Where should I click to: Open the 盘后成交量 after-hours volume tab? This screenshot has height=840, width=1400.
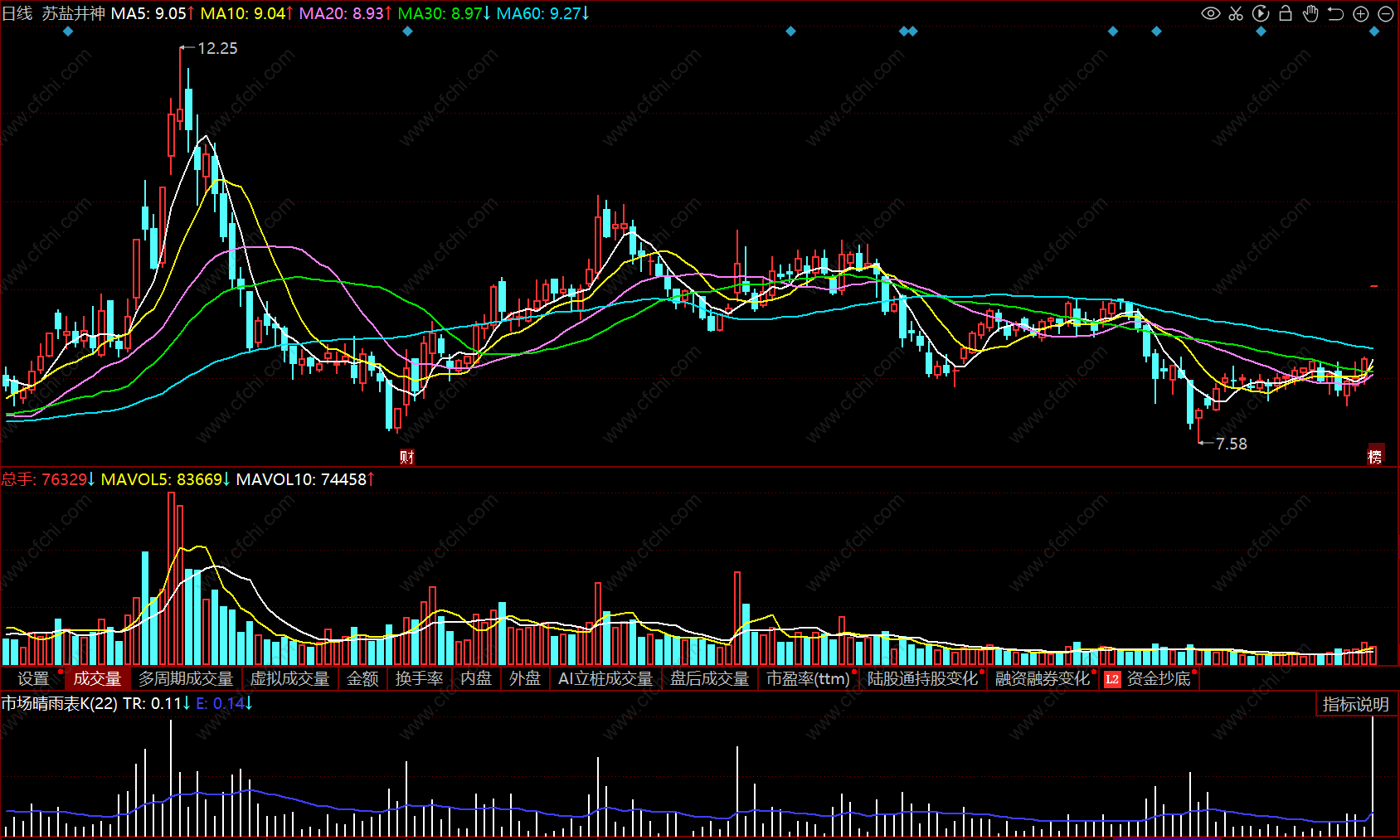pos(710,679)
